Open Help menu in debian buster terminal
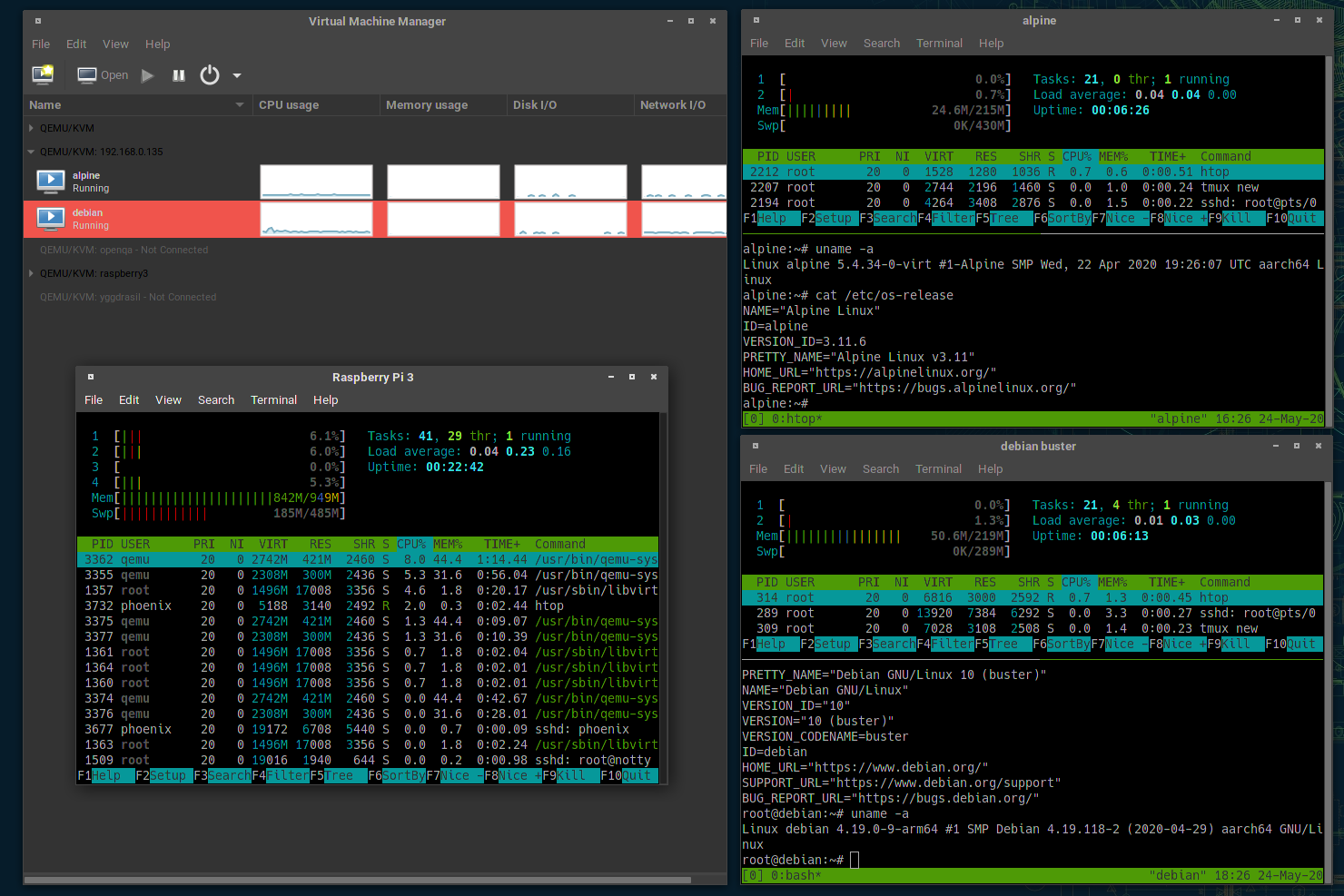 [991, 468]
